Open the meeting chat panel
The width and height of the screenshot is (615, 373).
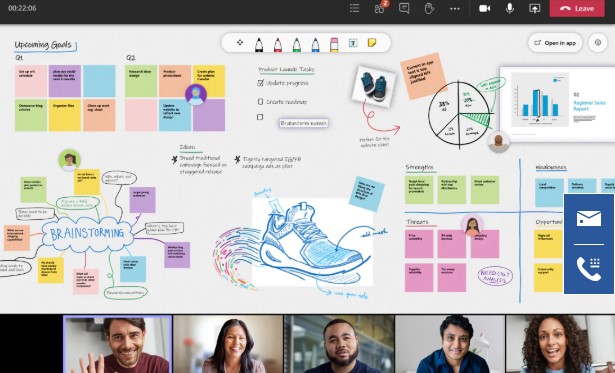pos(404,8)
